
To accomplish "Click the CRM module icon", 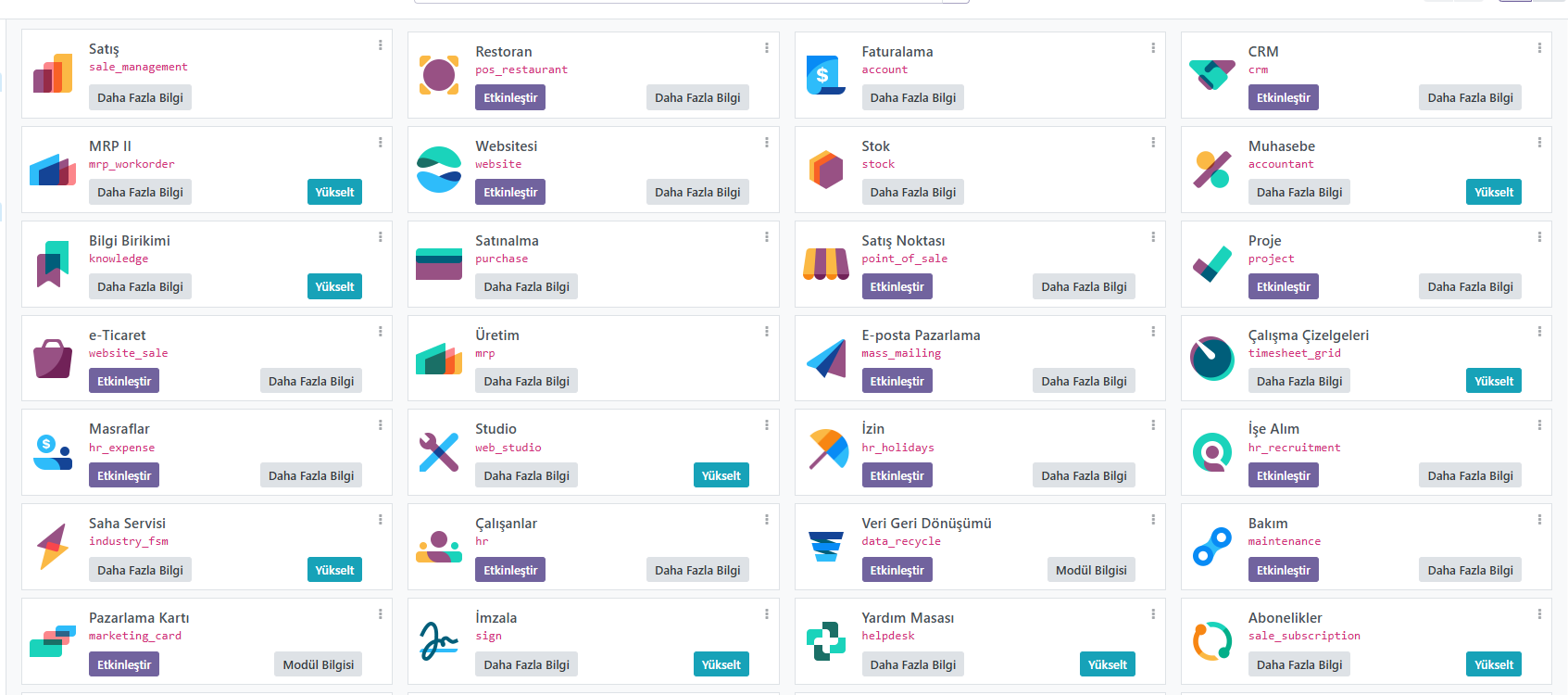I will point(1211,74).
